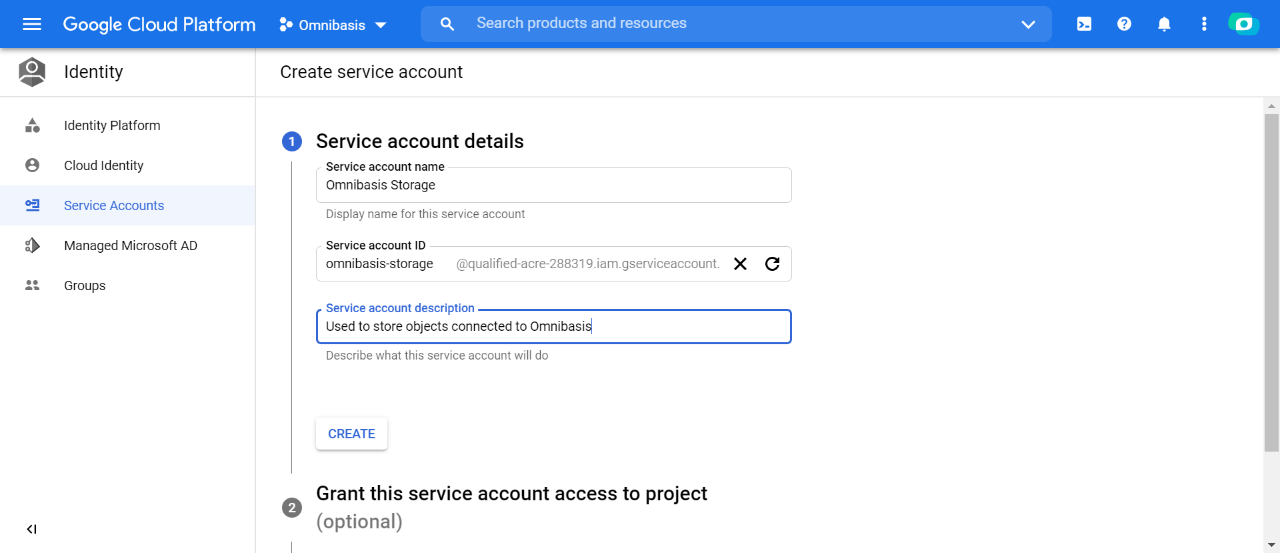Open the Omnibasis project selector dropdown
Screen dimensions: 1280x553
[333, 25]
